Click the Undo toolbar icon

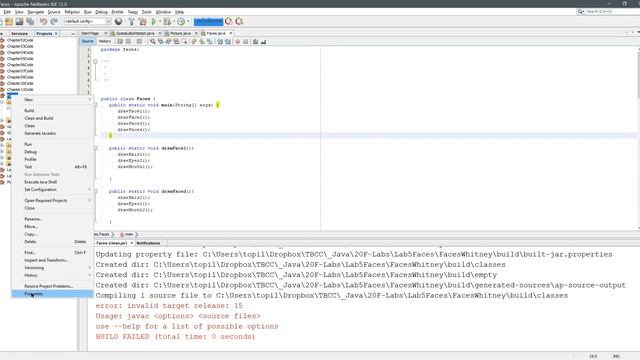pos(43,21)
